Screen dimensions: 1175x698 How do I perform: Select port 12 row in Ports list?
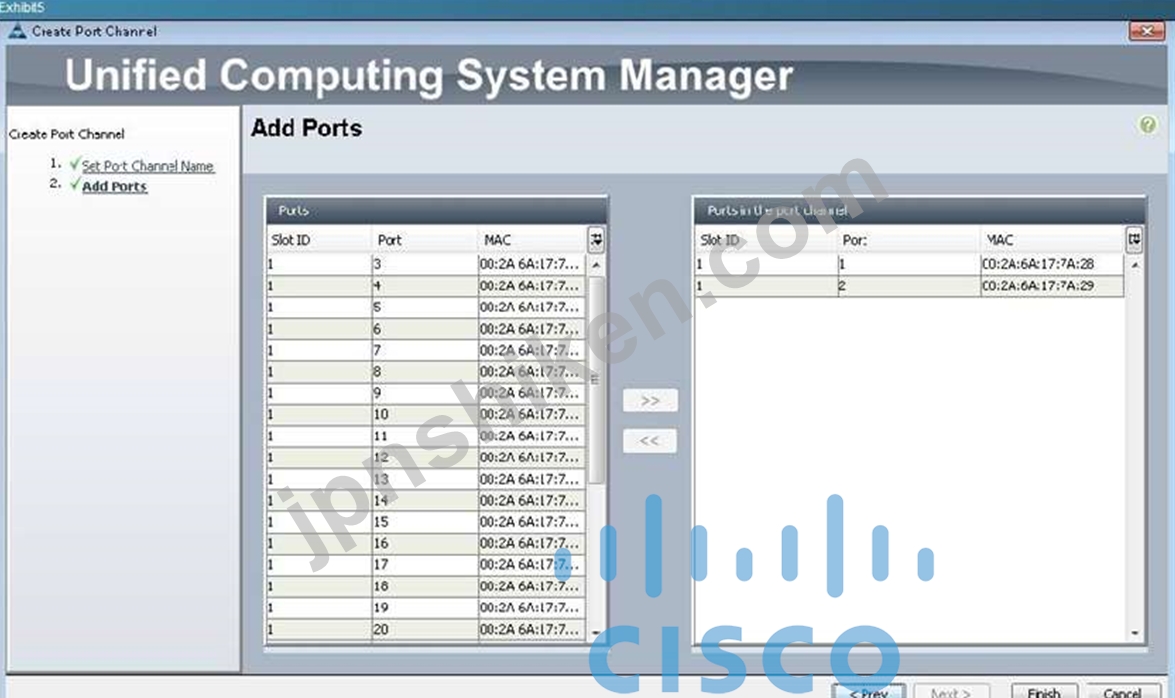(x=426, y=457)
